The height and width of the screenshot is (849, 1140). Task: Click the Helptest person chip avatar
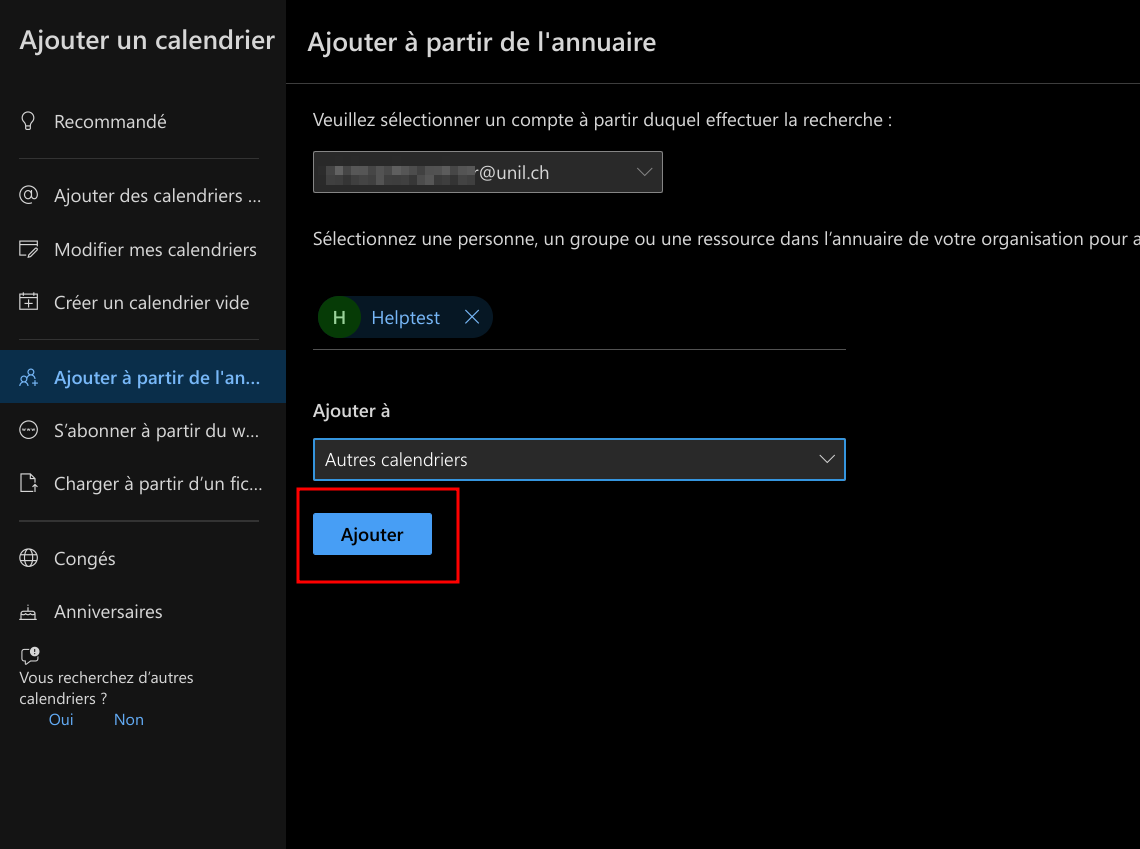click(x=339, y=318)
